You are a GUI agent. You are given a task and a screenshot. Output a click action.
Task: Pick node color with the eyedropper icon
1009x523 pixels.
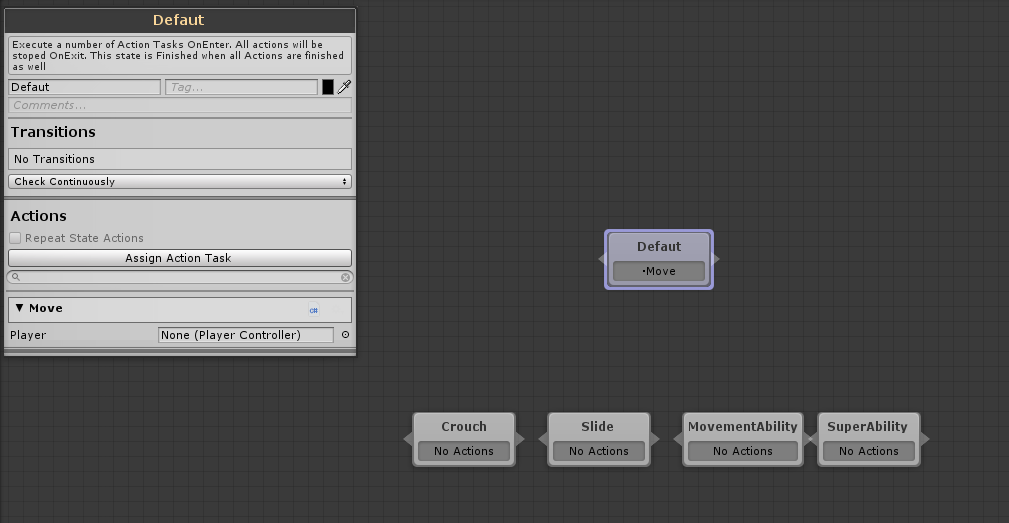(344, 87)
